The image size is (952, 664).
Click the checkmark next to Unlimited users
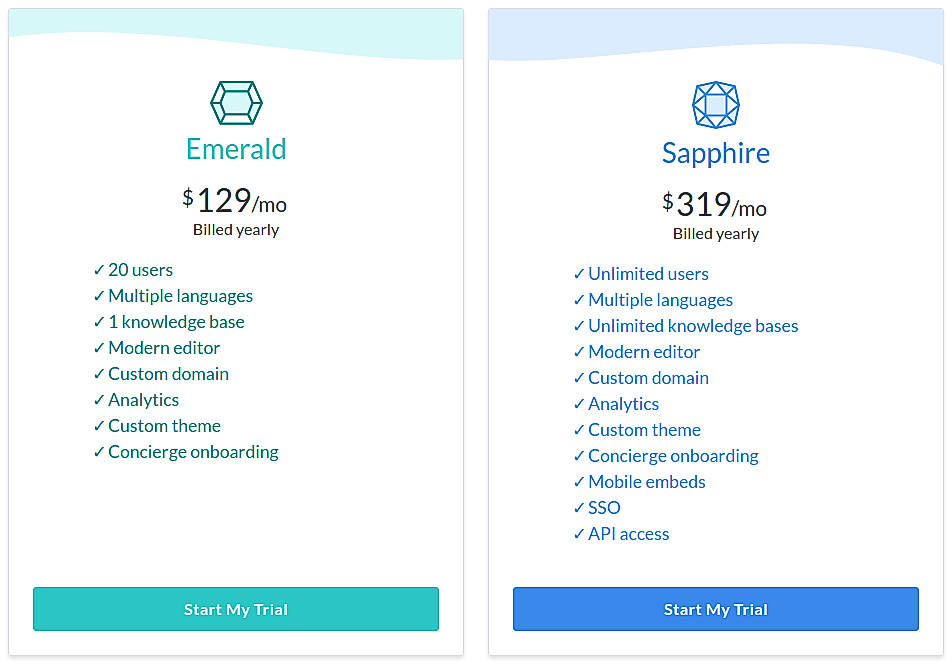tap(579, 274)
